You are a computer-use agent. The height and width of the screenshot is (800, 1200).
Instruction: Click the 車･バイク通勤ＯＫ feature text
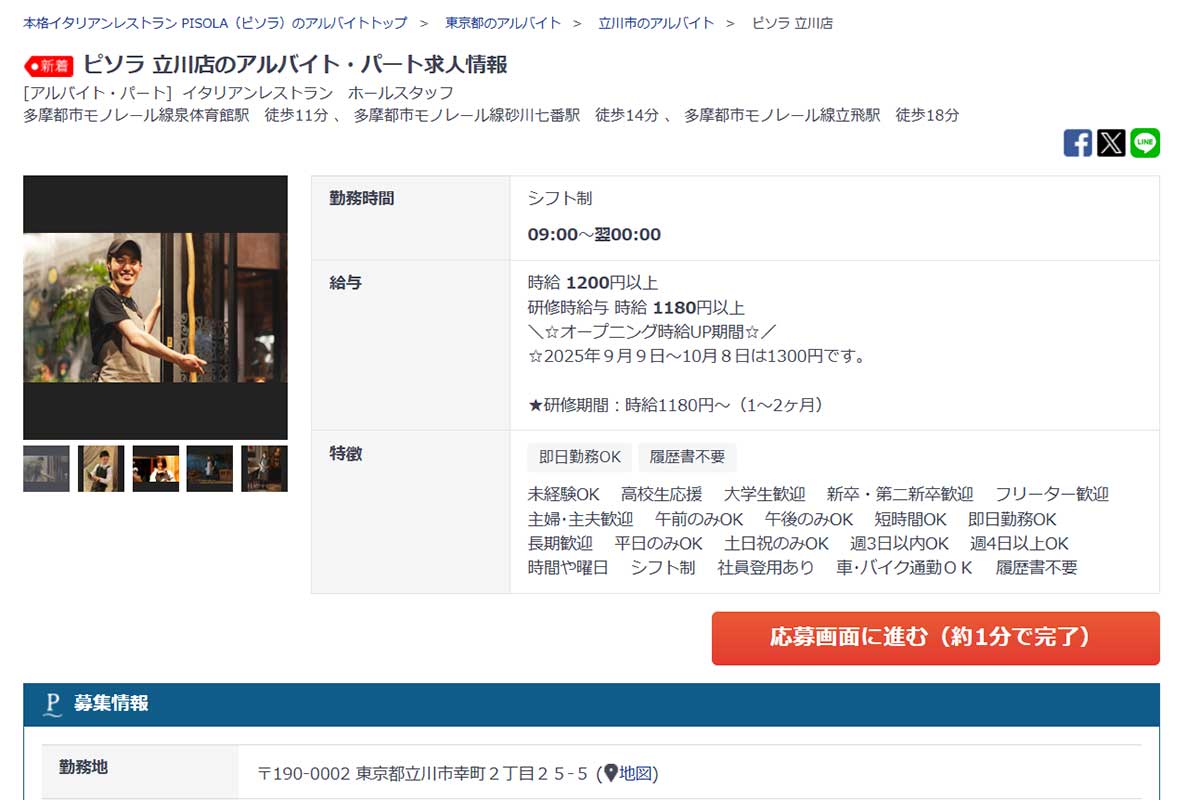[904, 567]
